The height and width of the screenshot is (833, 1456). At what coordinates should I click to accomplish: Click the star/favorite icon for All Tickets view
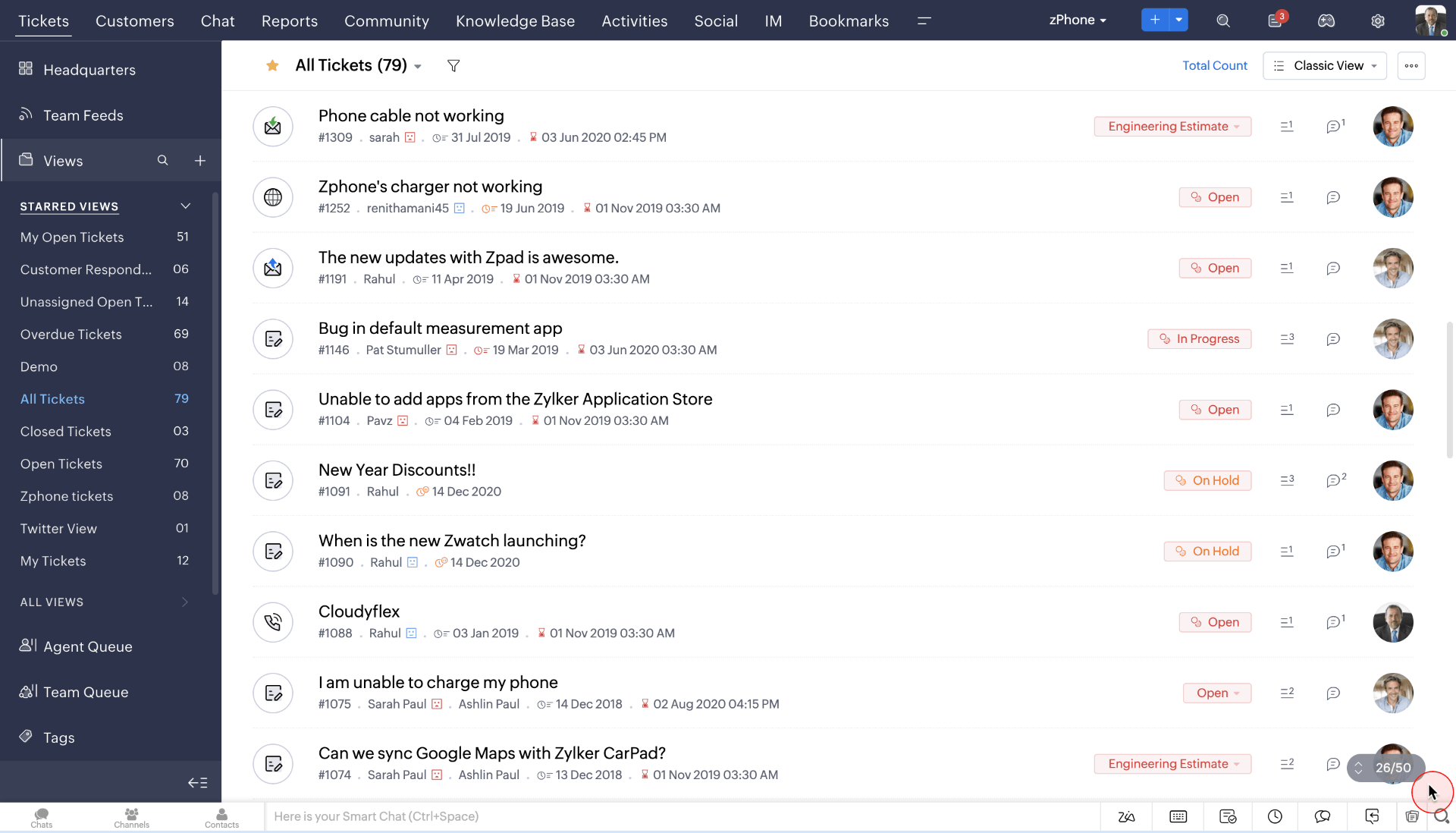(x=272, y=65)
